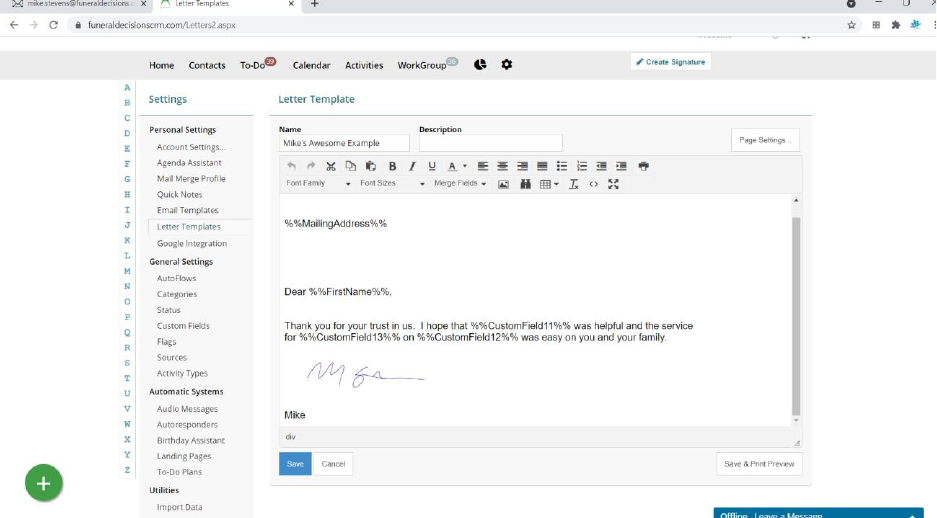Open Find and Replace binoculars icon
This screenshot has height=518, width=937.
pyautogui.click(x=524, y=184)
